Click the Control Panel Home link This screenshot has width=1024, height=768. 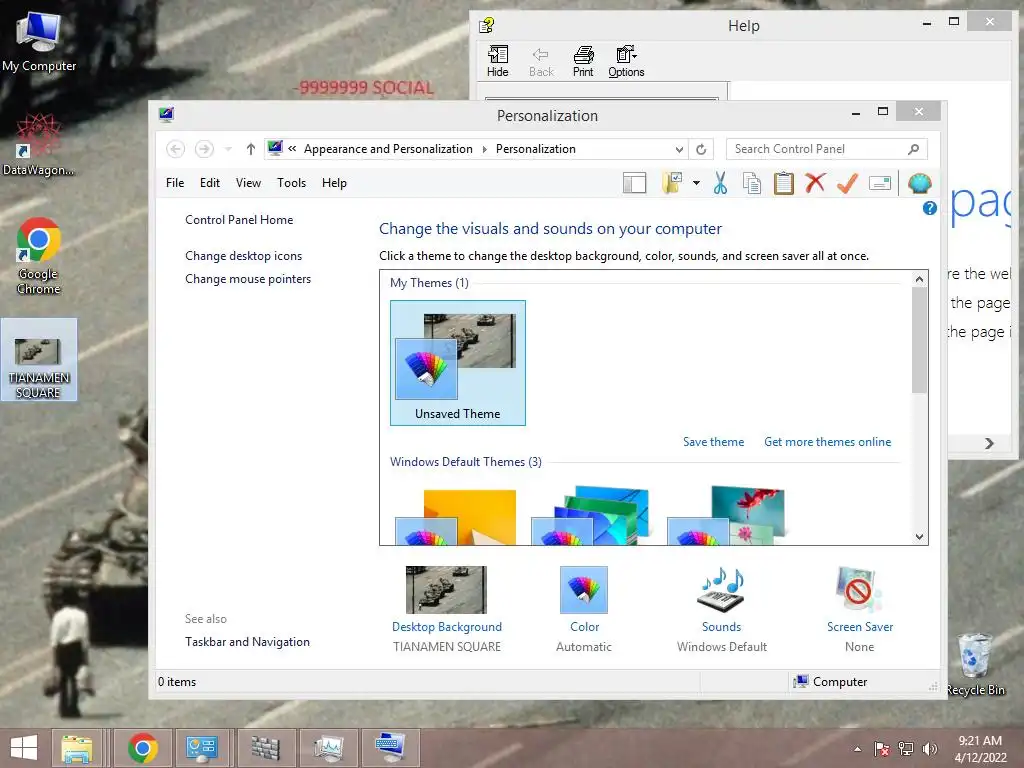pyautogui.click(x=239, y=220)
